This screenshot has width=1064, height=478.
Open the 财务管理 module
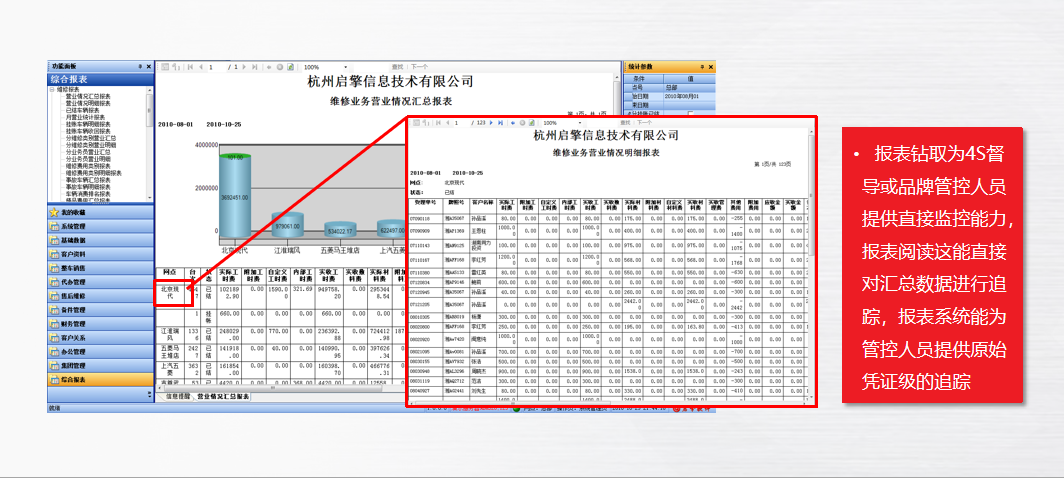[x=74, y=324]
